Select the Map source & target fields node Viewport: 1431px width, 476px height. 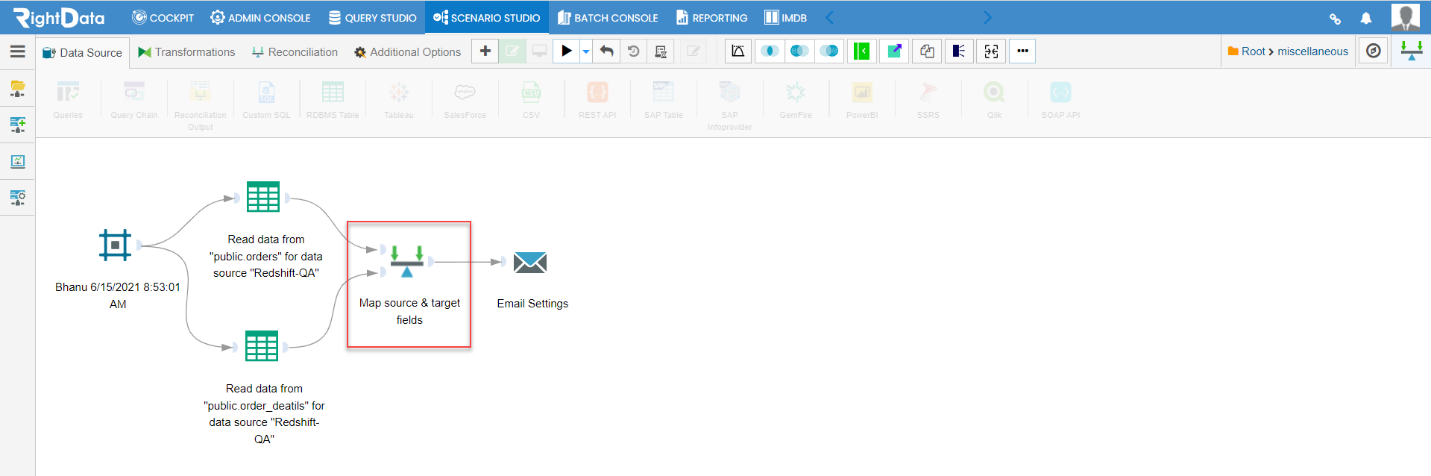407,262
